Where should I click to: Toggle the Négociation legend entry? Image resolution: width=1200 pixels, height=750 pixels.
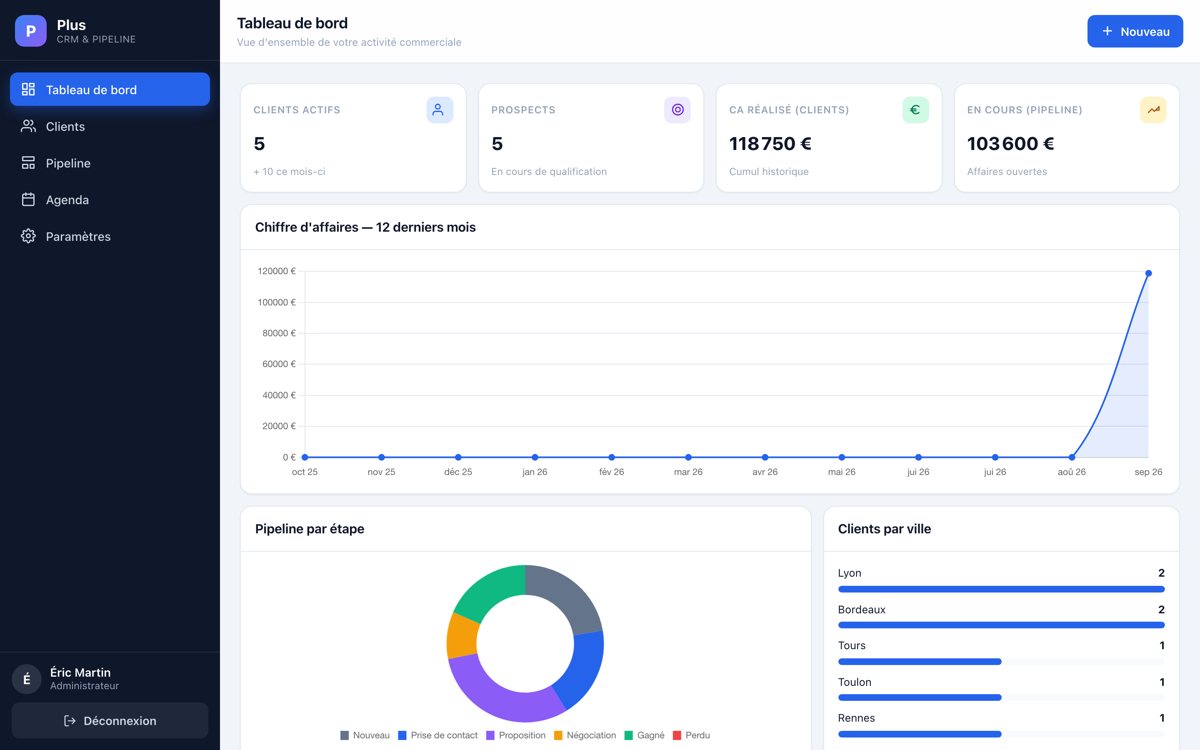click(x=585, y=735)
